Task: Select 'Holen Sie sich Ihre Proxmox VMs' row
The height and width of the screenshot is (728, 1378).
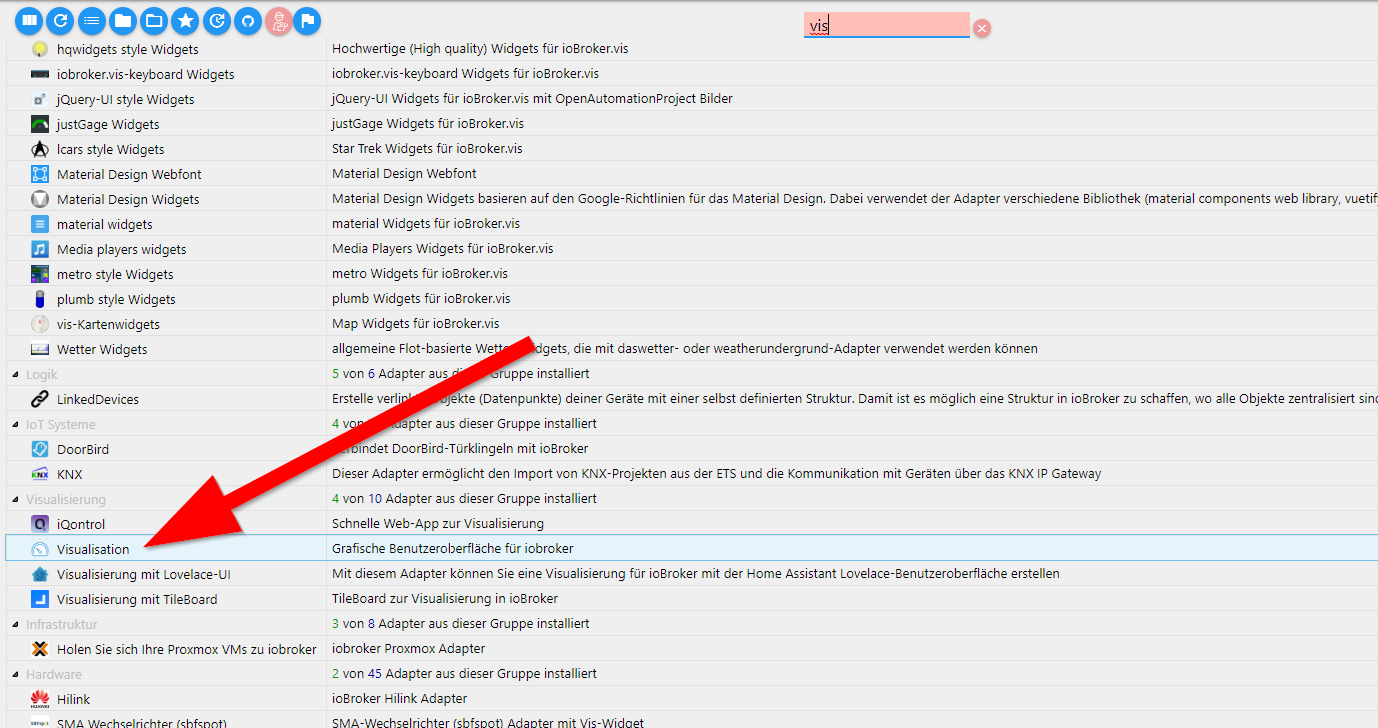Action: pos(691,649)
